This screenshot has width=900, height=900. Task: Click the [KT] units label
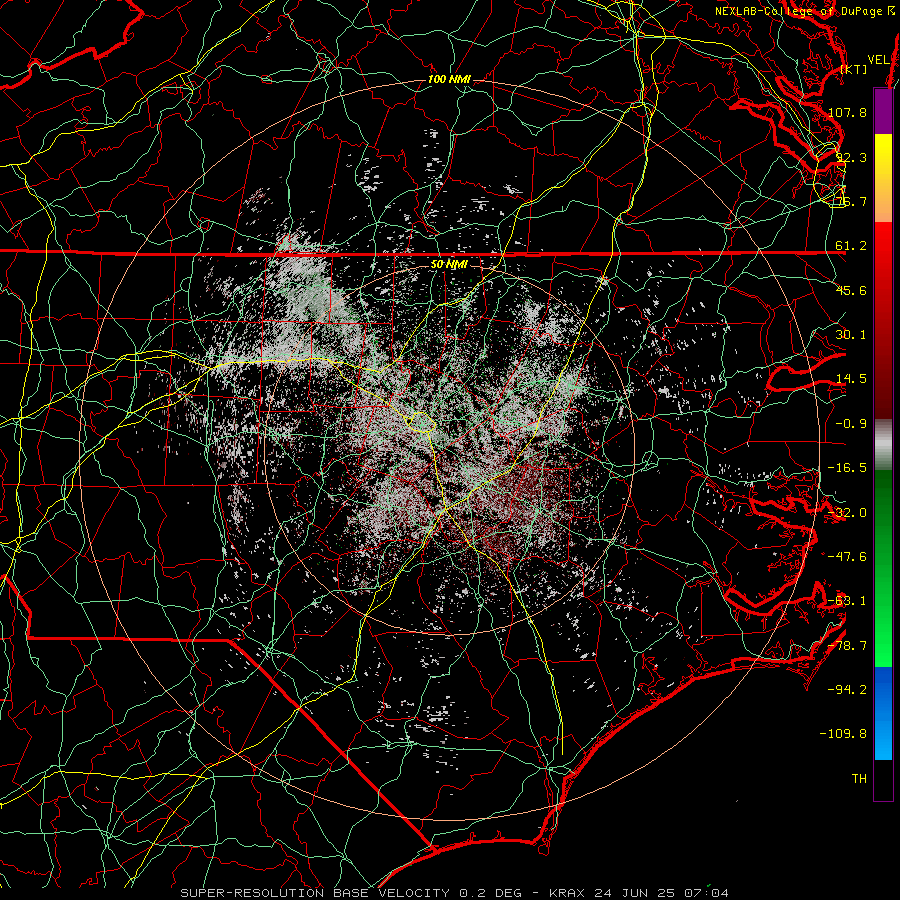point(853,69)
